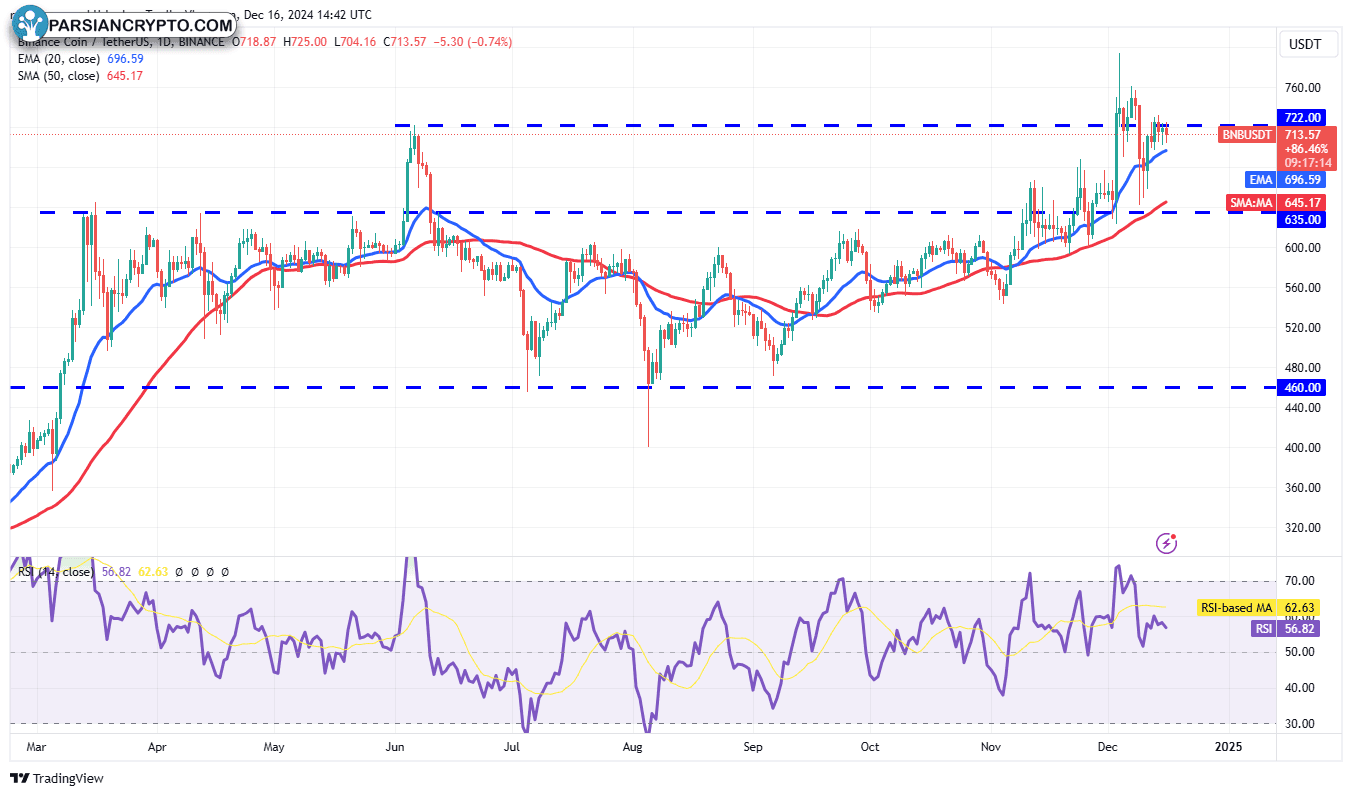Click the red 713.57 last price label
Viewport: 1352px width, 796px height.
coord(1304,135)
